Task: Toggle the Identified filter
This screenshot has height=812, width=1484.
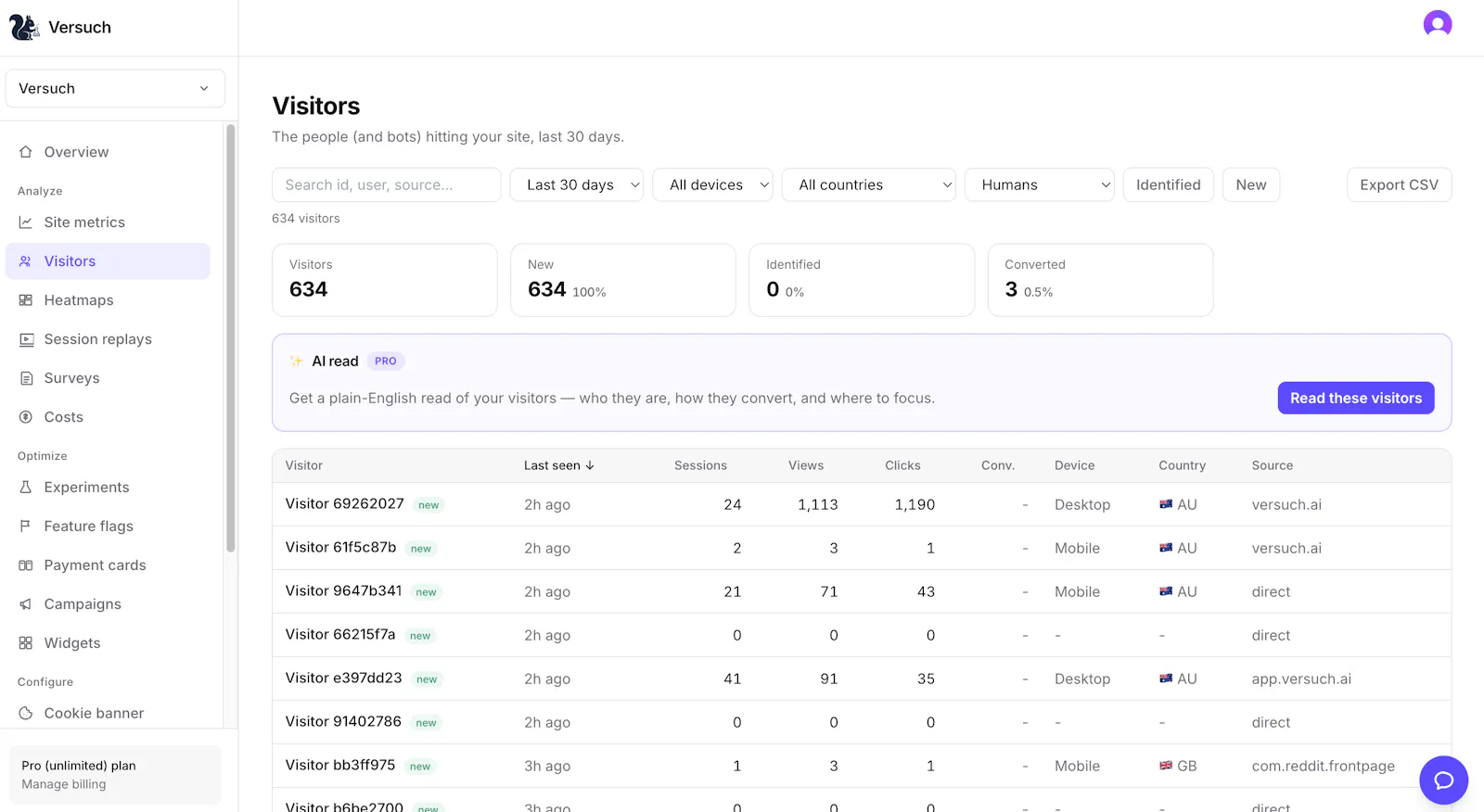Action: click(x=1168, y=184)
